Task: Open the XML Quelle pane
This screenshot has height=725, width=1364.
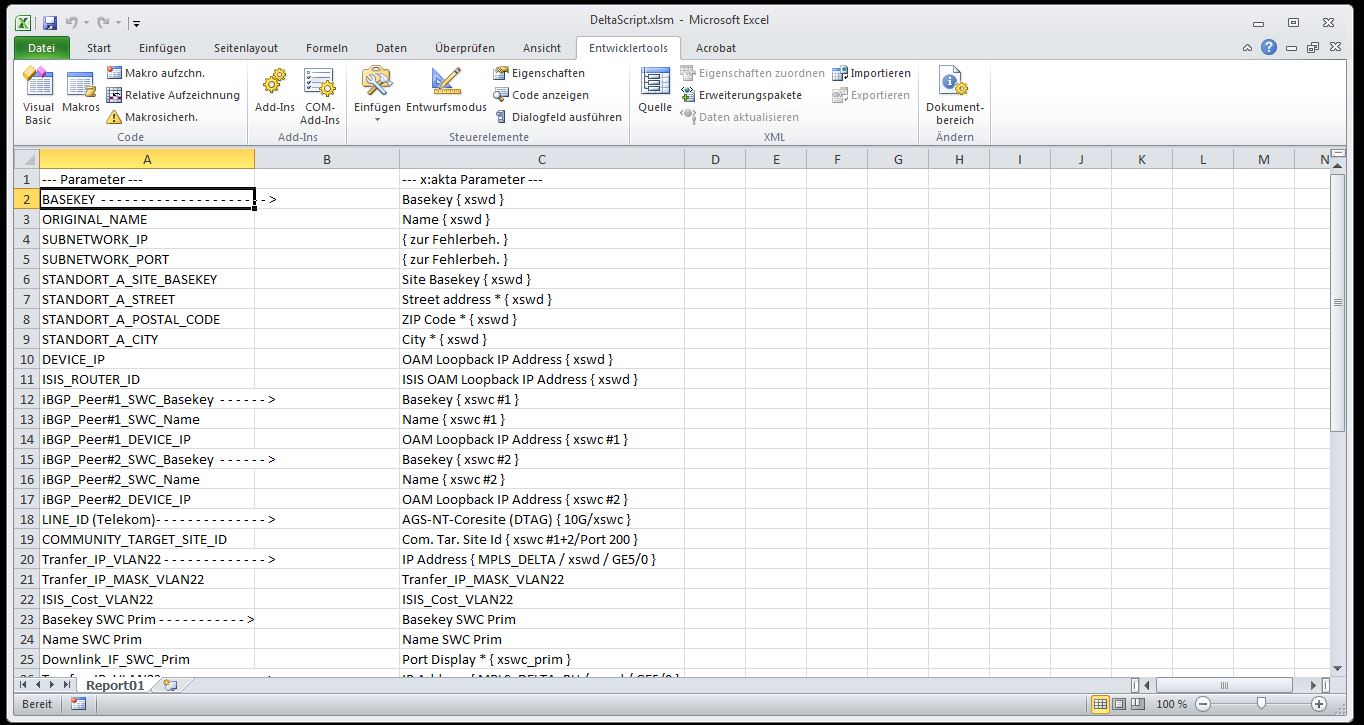Action: pyautogui.click(x=655, y=92)
